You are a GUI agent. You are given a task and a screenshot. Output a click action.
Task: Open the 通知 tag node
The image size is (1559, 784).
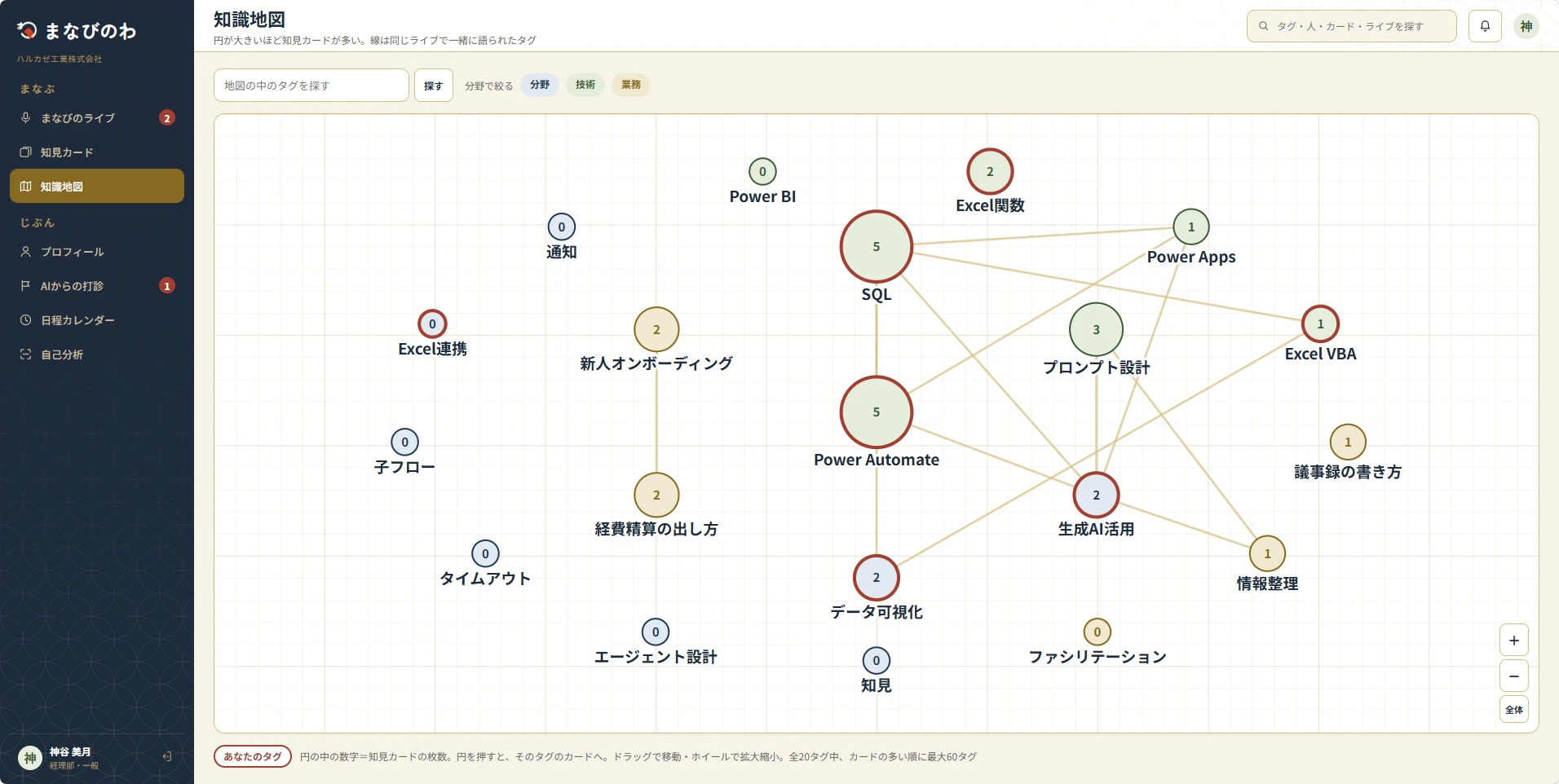(x=561, y=227)
